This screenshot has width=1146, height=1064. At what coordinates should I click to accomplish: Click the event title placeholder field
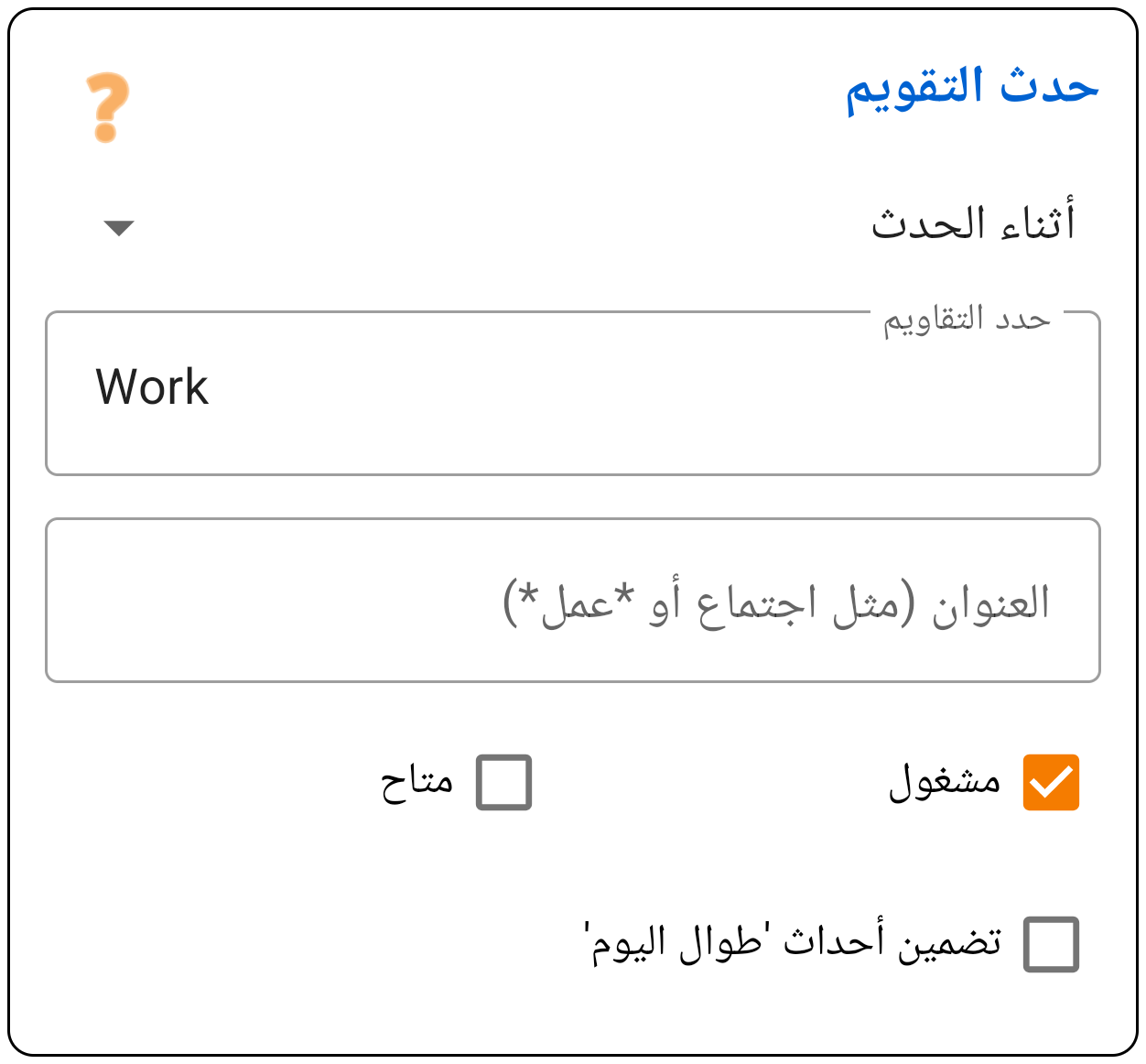pyautogui.click(x=573, y=600)
